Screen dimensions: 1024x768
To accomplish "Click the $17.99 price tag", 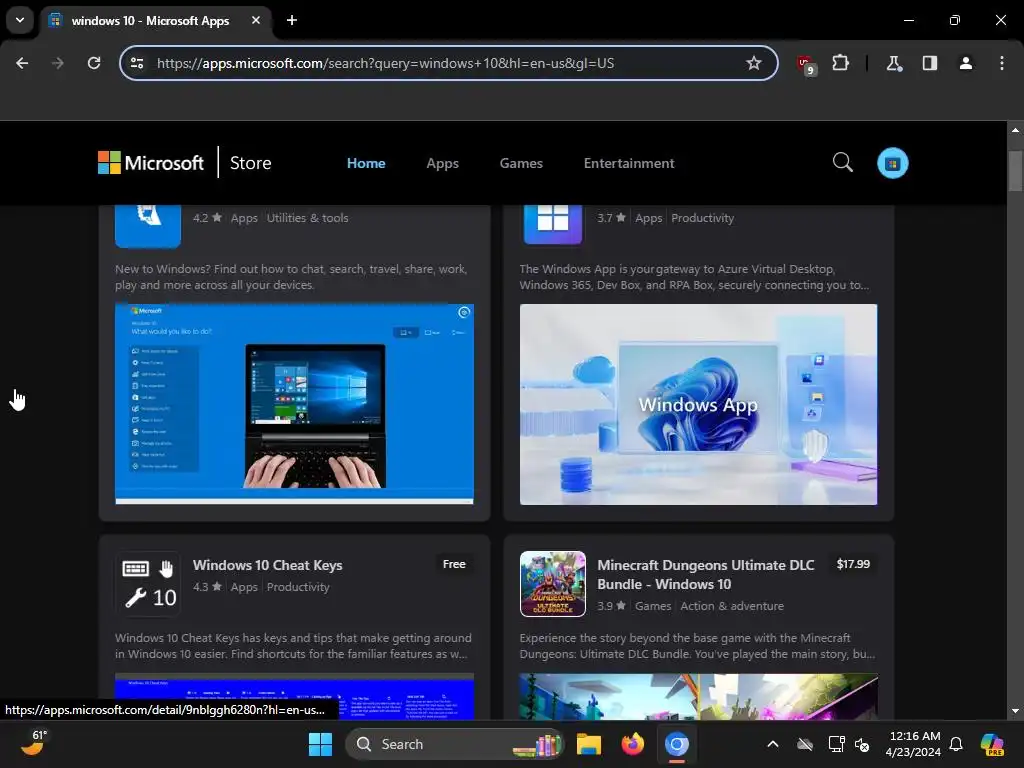I will click(853, 564).
